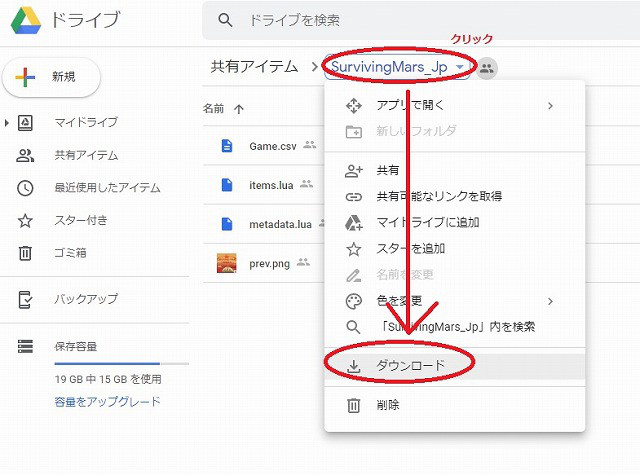Choose 共有 menu item
640x475 pixels.
point(455,171)
